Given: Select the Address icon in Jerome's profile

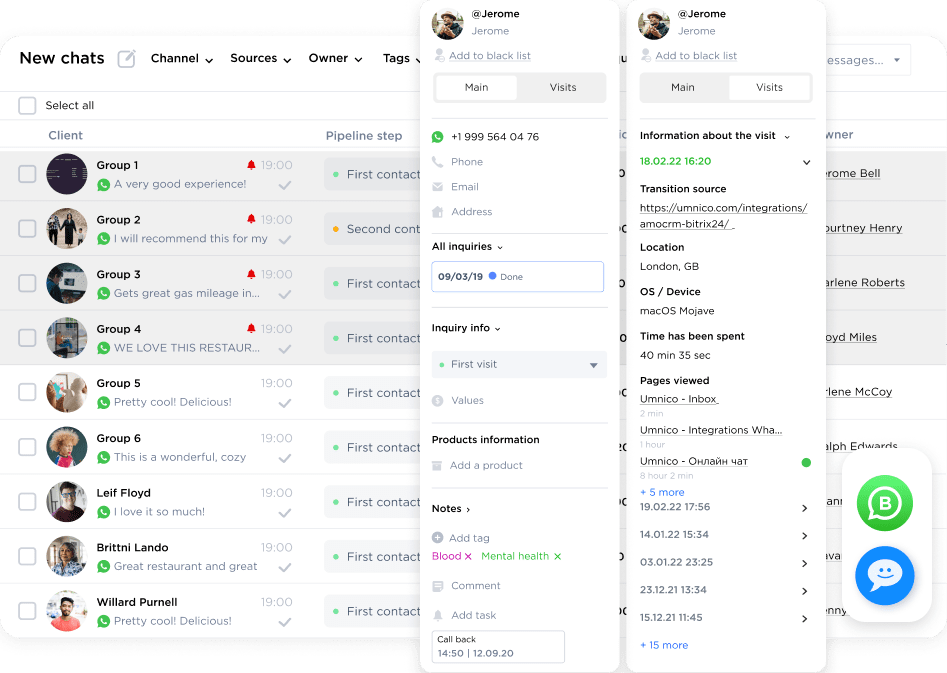Looking at the screenshot, I should [x=441, y=211].
